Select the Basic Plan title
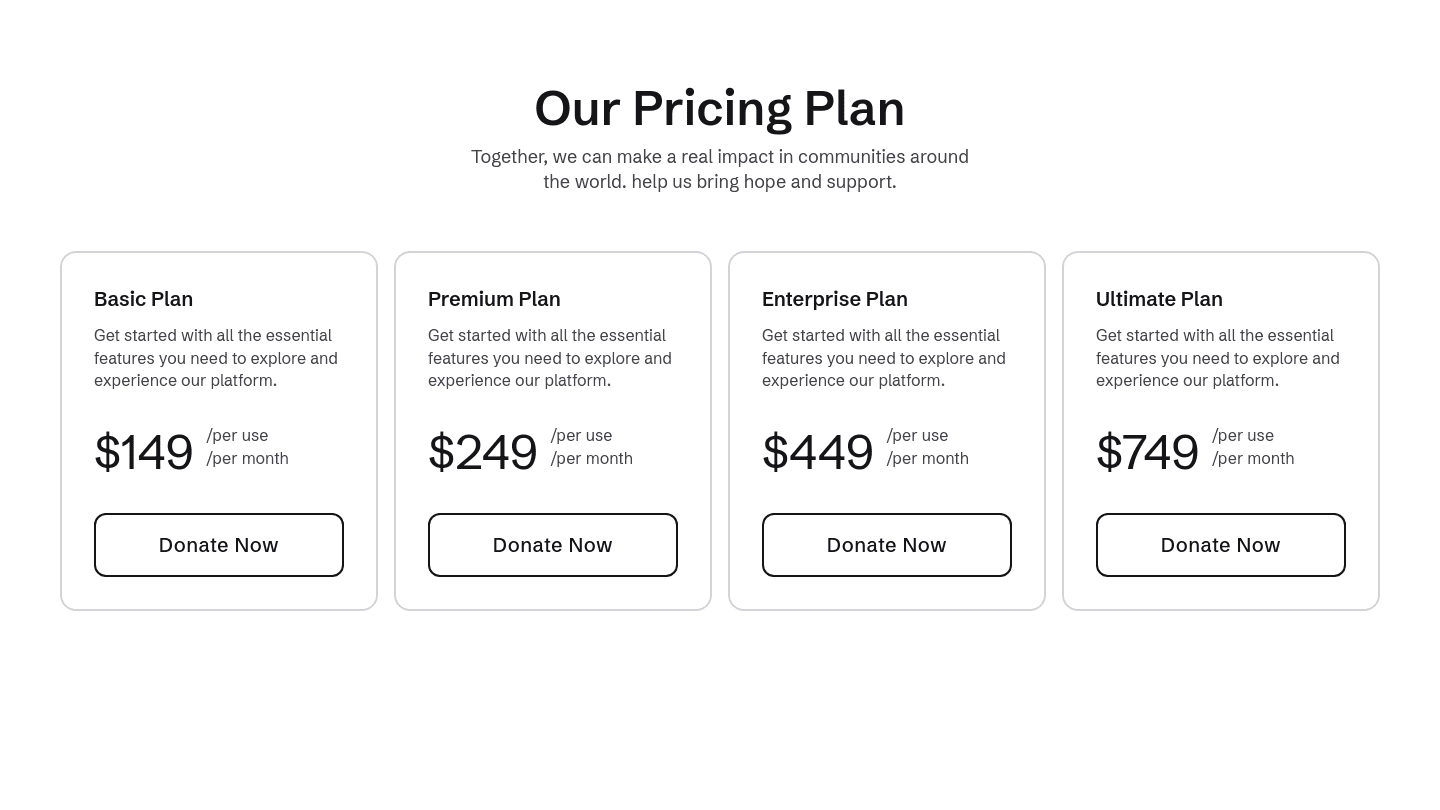 (x=143, y=299)
